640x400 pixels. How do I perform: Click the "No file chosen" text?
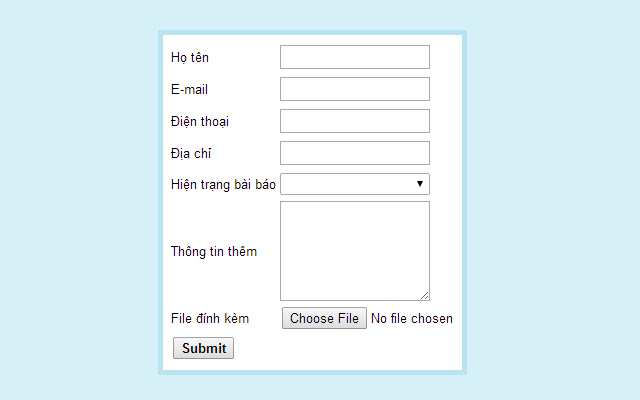411,319
